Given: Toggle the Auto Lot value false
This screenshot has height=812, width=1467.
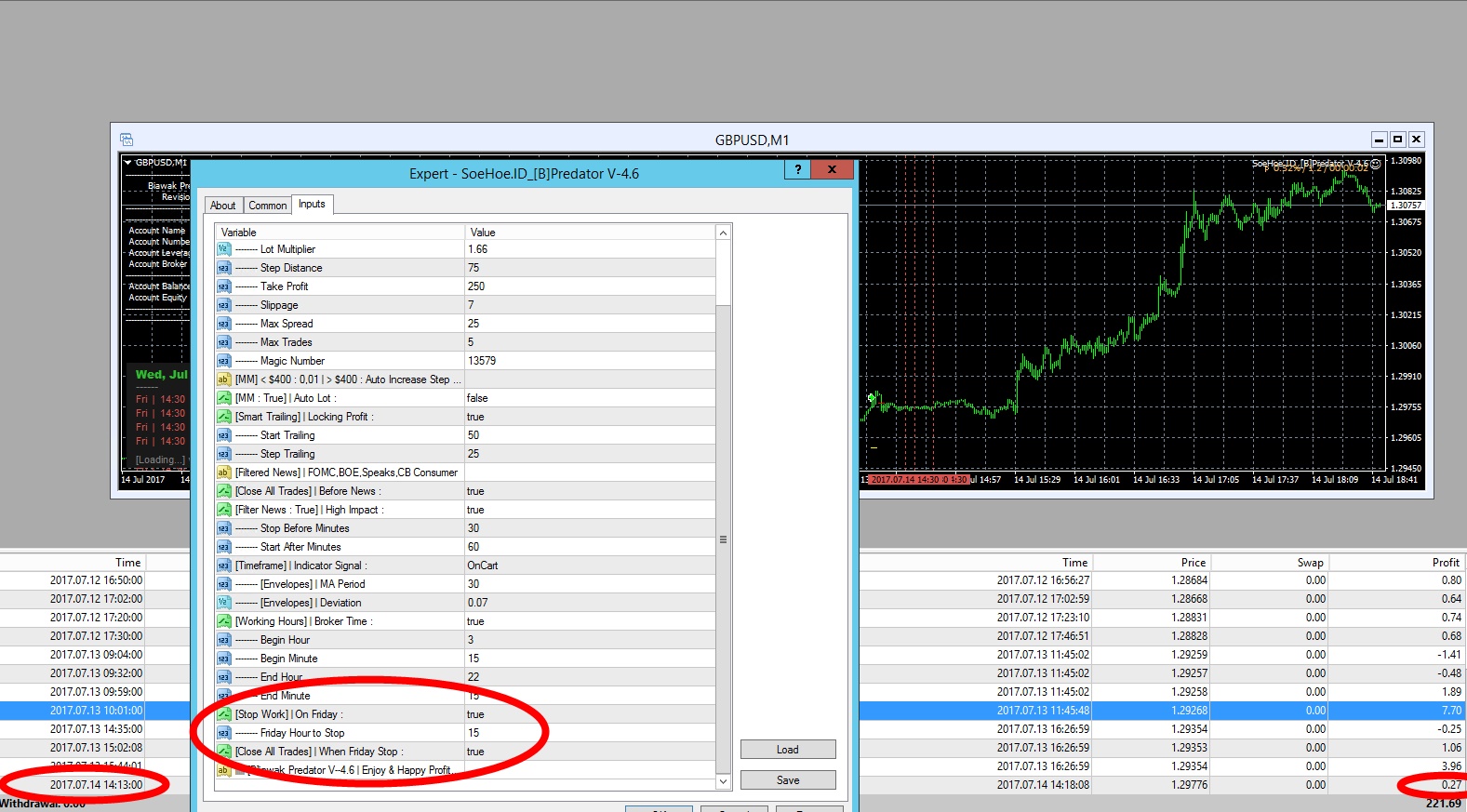Looking at the screenshot, I should pyautogui.click(x=590, y=398).
